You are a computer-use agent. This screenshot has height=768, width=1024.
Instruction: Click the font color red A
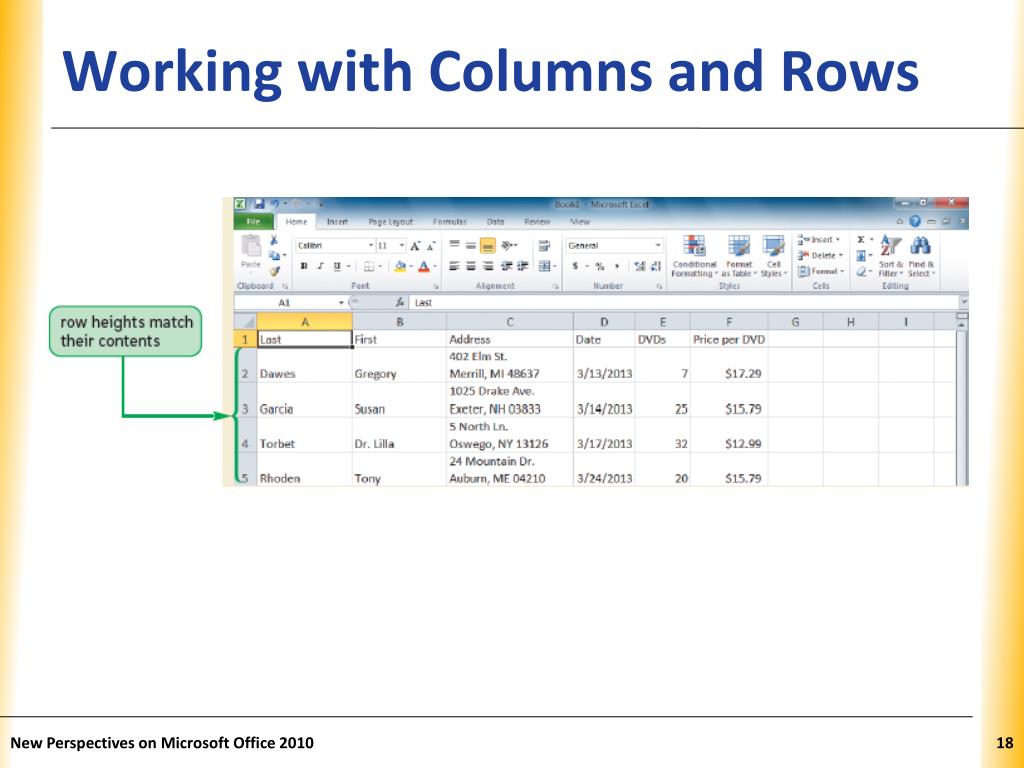(x=423, y=266)
